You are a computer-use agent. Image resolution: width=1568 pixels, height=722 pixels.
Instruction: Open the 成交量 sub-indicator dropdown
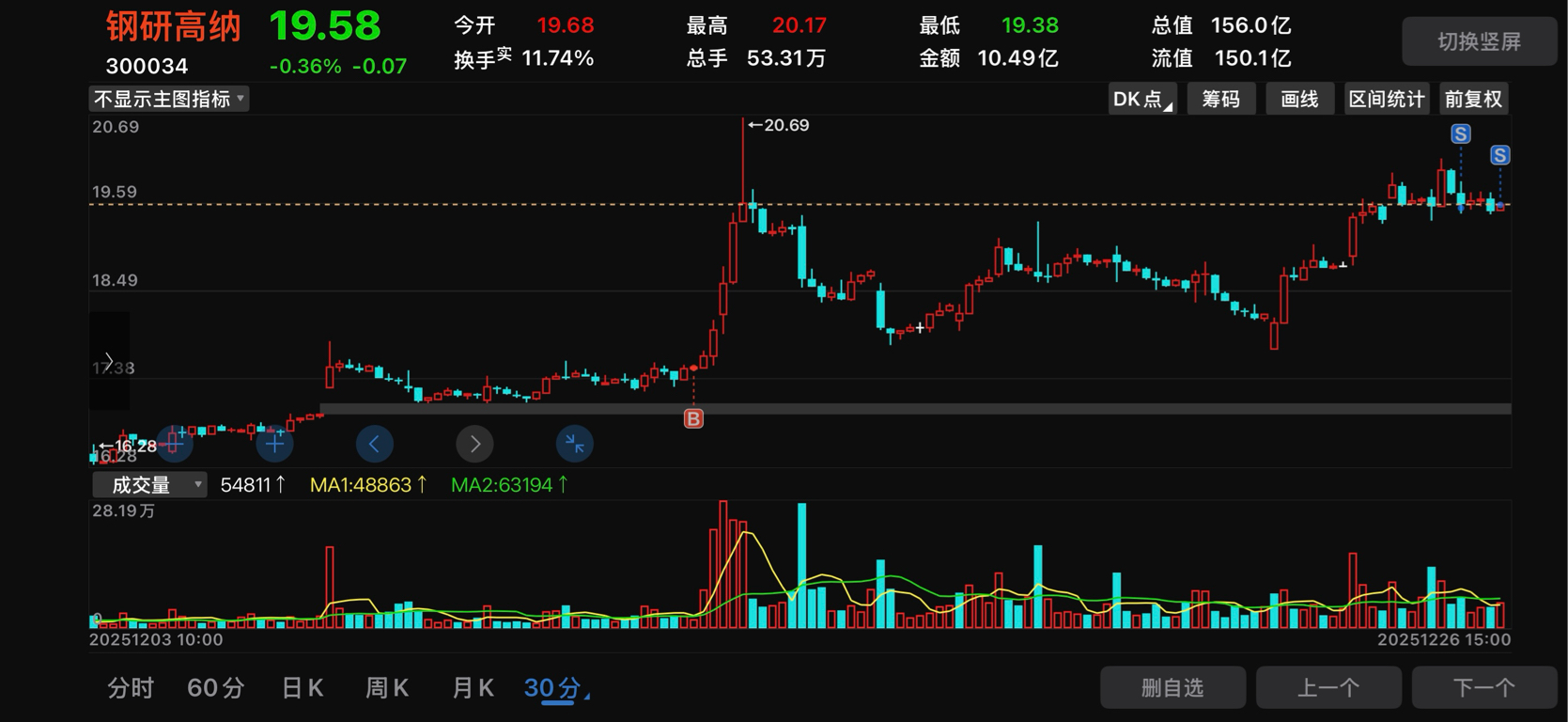[x=149, y=485]
